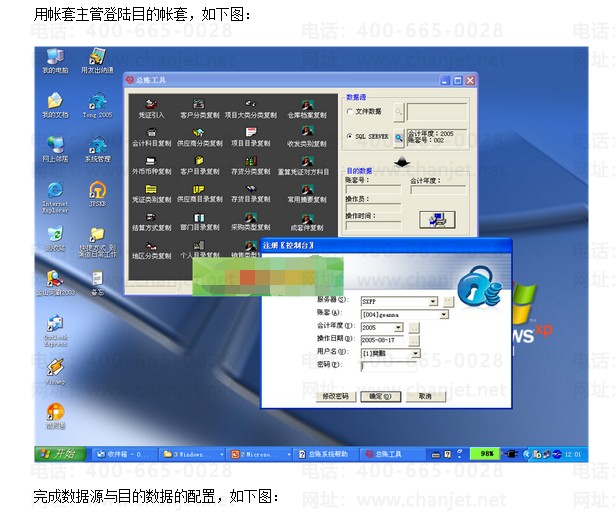
Task: Click the SQL SERVER search magnifier button
Action: [399, 138]
